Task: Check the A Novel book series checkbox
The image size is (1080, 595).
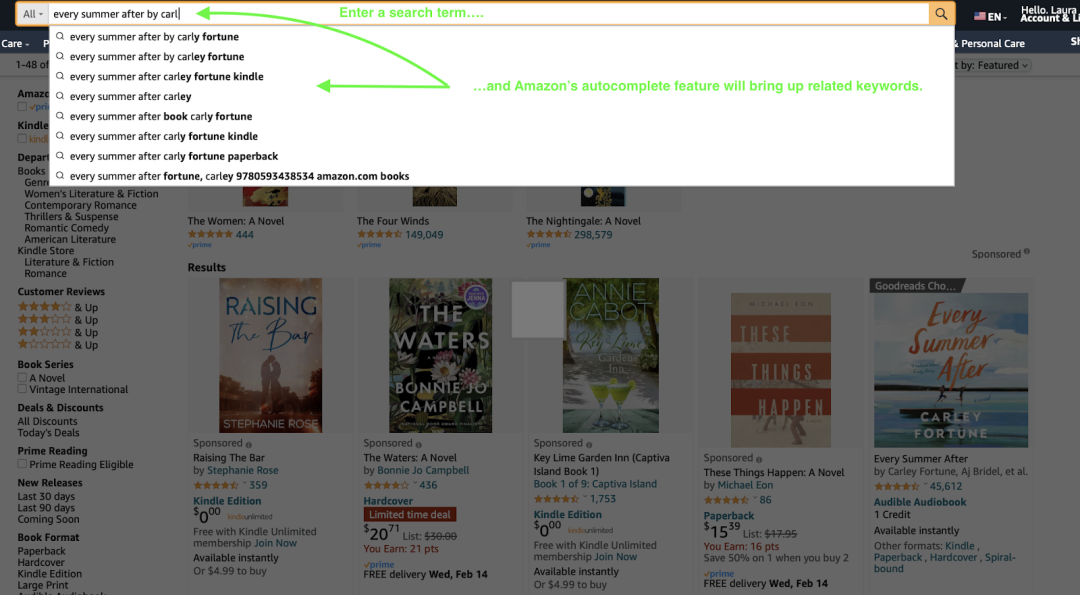Action: (23, 378)
